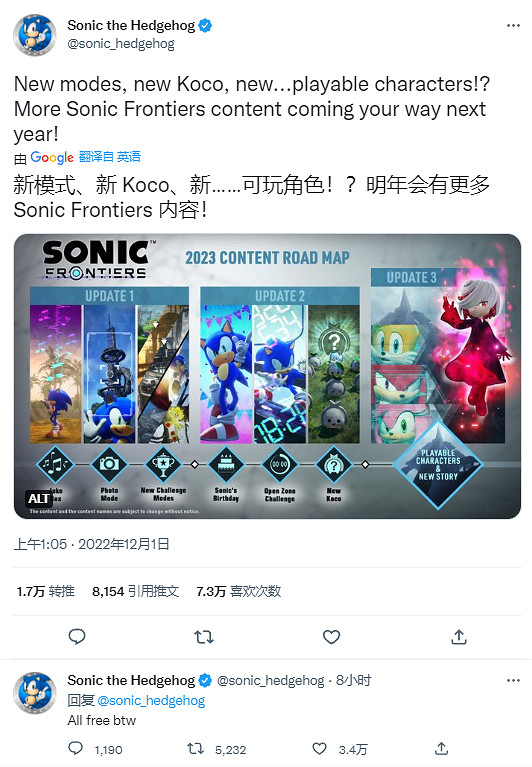
Task: Retweet the 'All free btw' reply
Action: 196,748
